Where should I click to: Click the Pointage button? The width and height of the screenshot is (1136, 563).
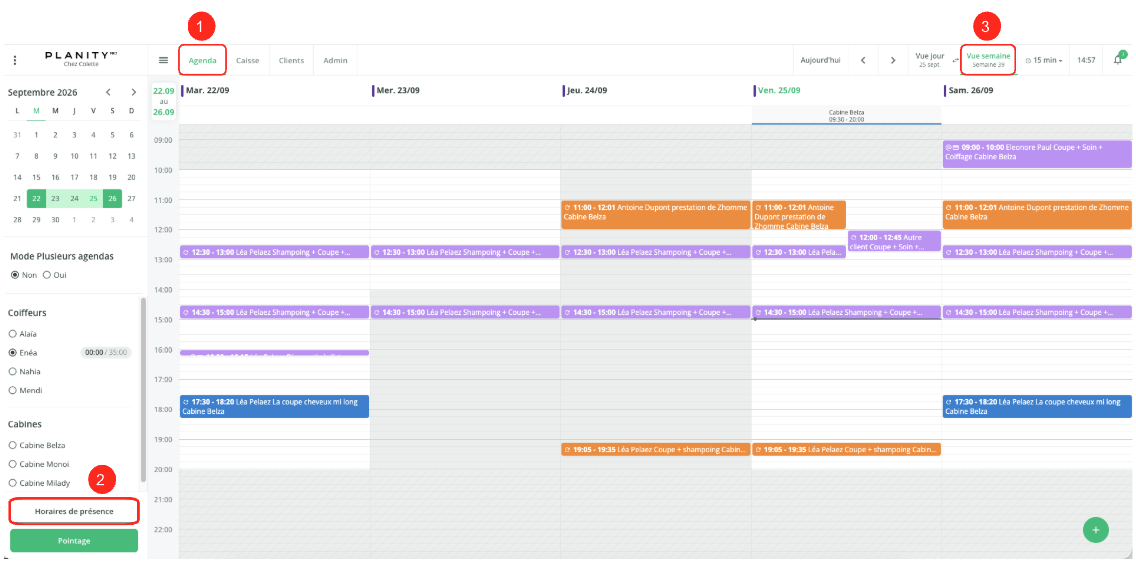(x=74, y=541)
